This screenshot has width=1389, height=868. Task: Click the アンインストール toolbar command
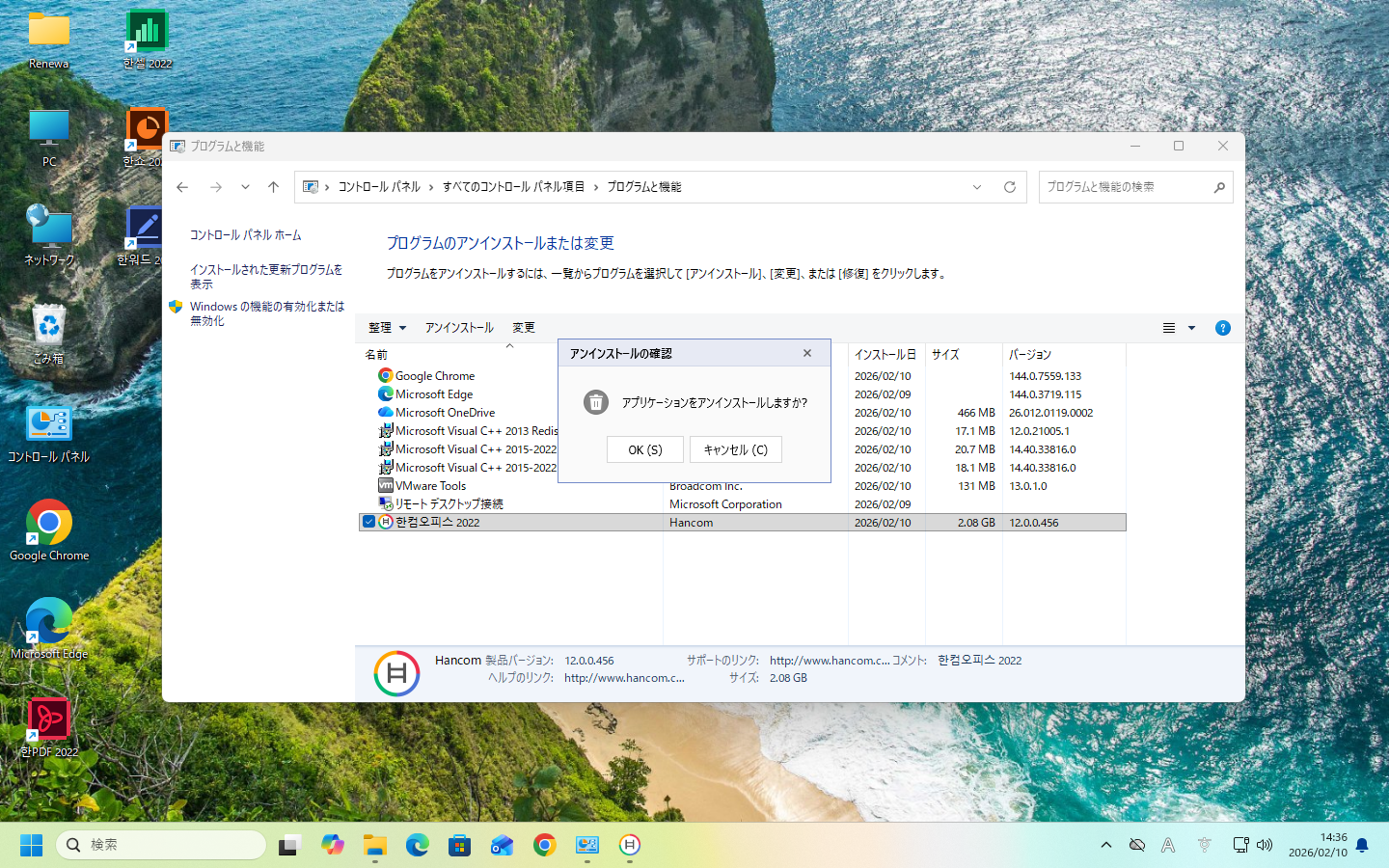click(459, 328)
